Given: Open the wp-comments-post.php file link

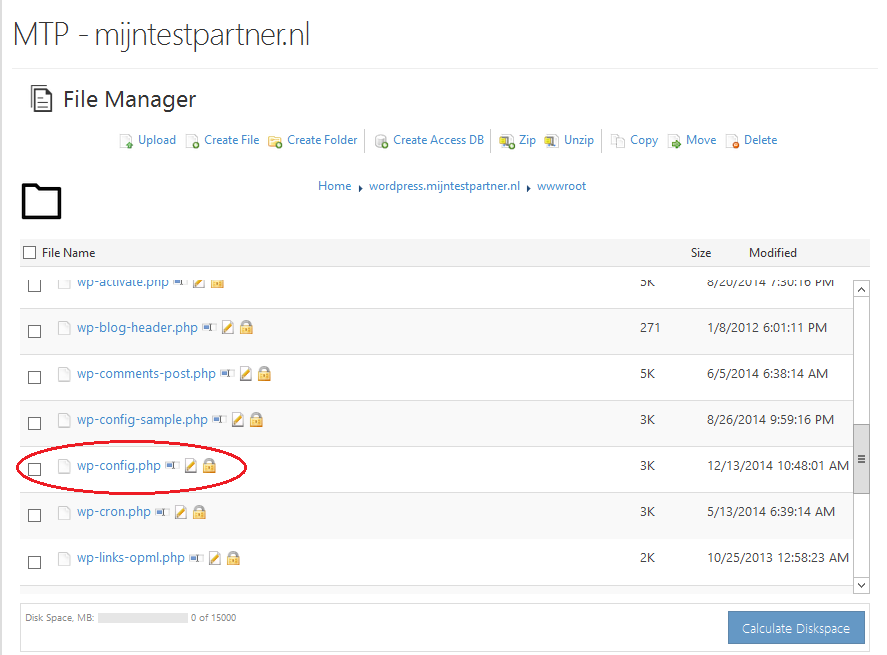Looking at the screenshot, I should click(147, 374).
